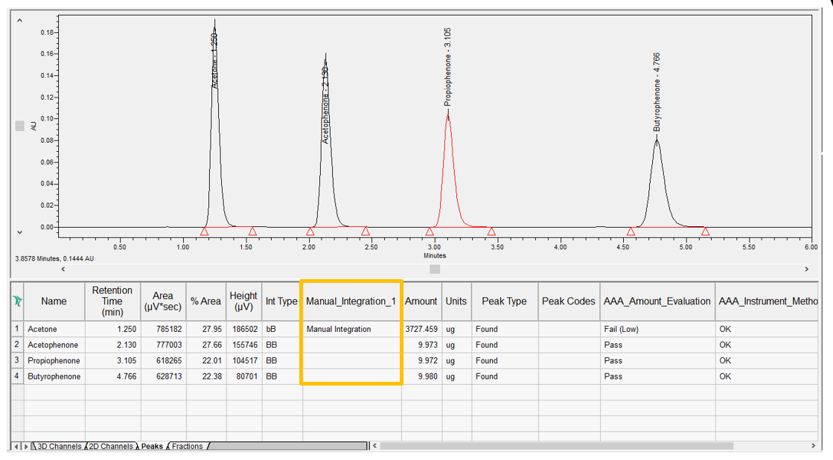This screenshot has width=833, height=460.
Task: Click the vertical axis scroll up arrow
Action: 19,15
